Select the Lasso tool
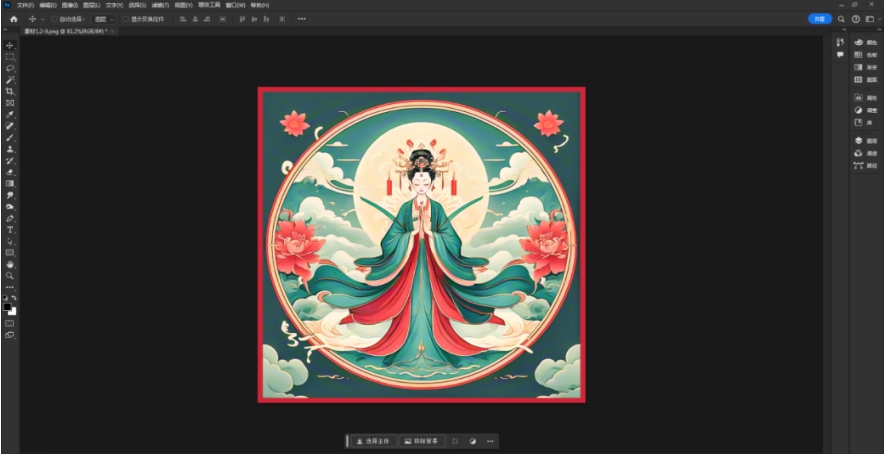885x455 pixels. [x=10, y=69]
